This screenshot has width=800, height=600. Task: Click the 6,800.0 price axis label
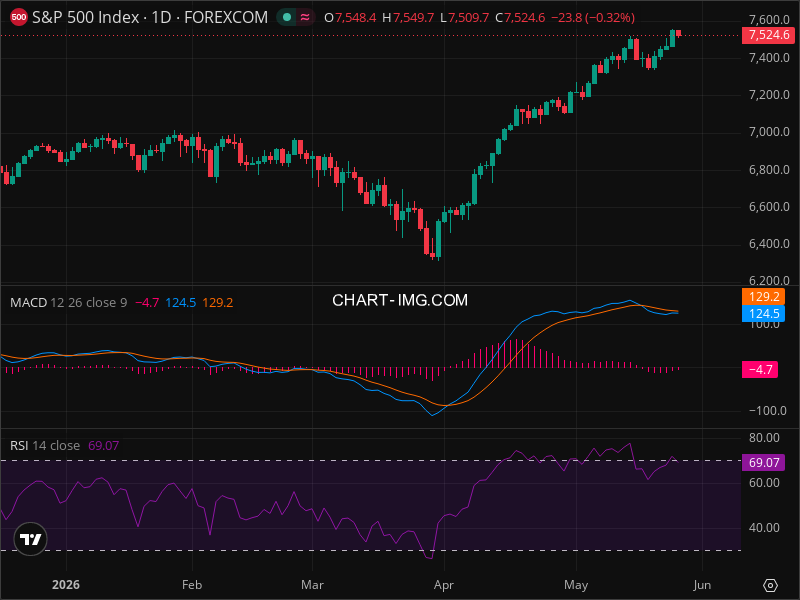pos(769,169)
